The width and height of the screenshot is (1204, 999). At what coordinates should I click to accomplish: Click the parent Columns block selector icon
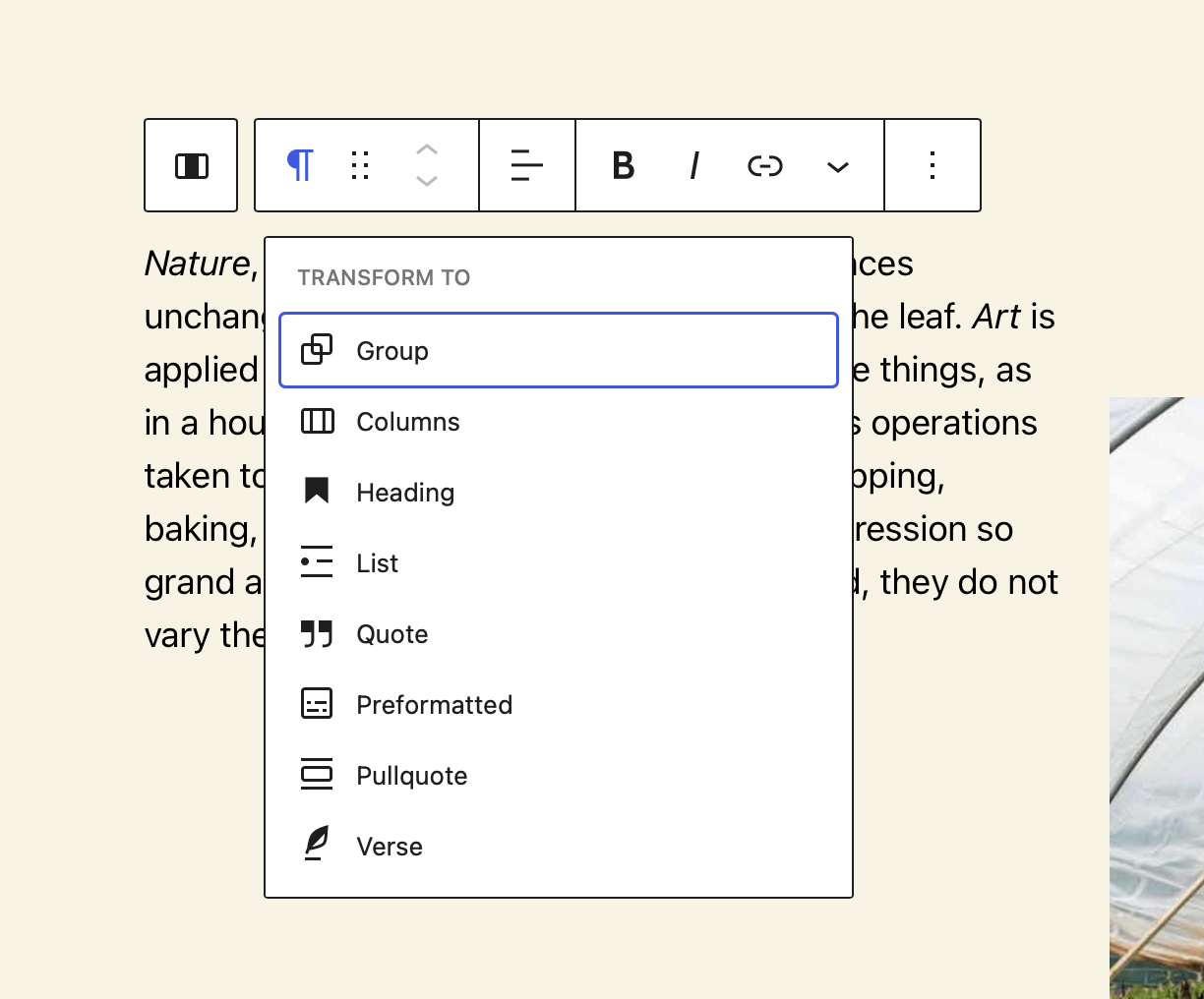(x=190, y=165)
